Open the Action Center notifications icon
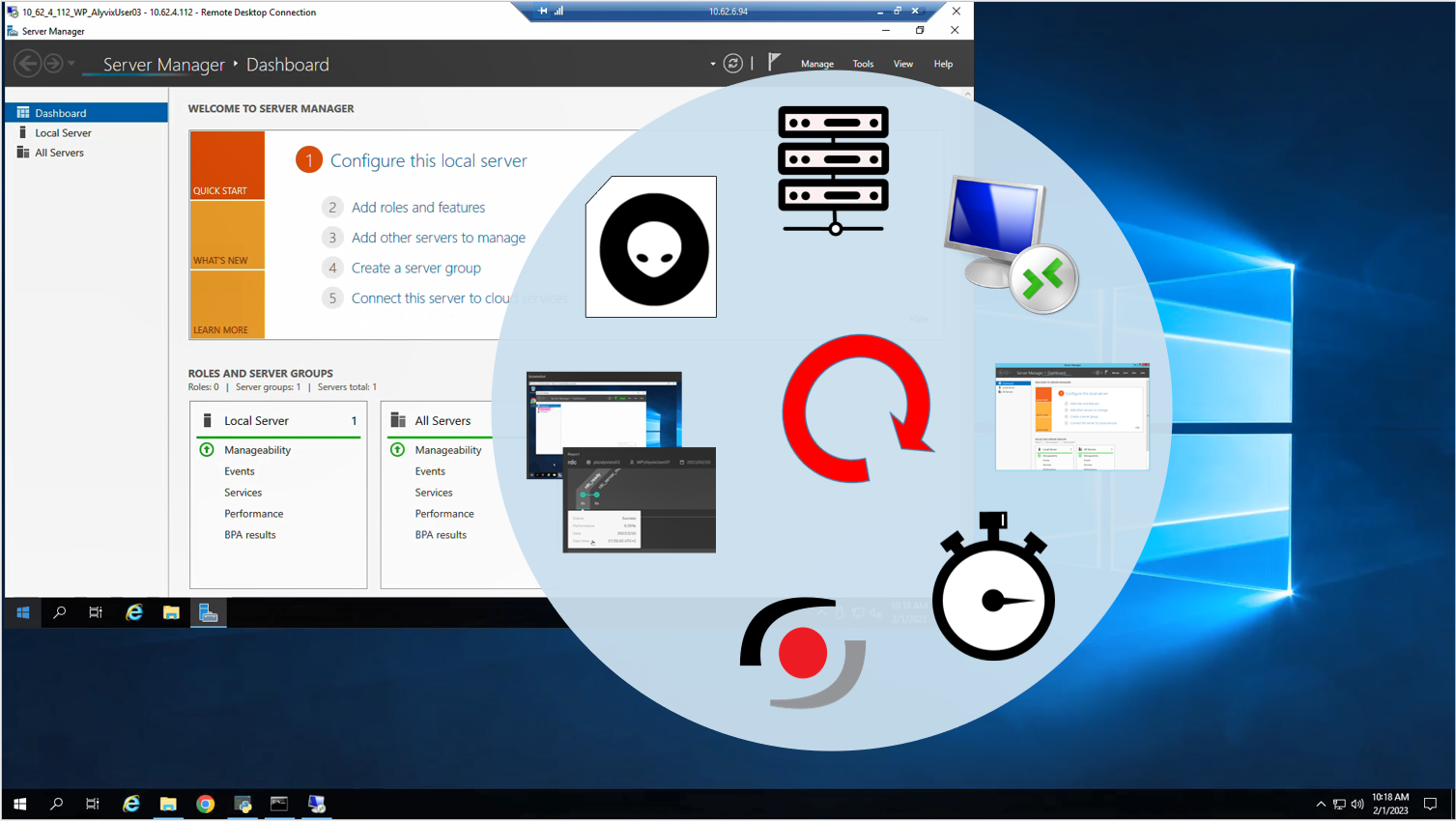This screenshot has height=821, width=1456. [x=1431, y=804]
